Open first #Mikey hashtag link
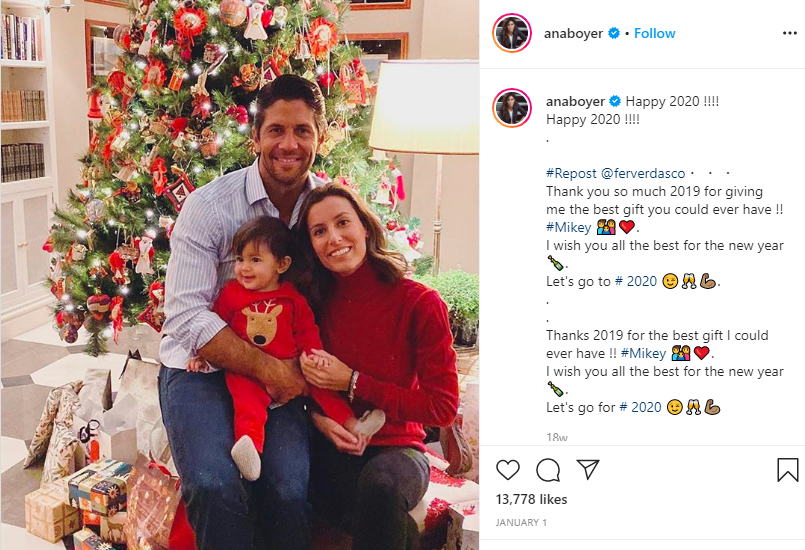The height and width of the screenshot is (550, 805). point(569,227)
